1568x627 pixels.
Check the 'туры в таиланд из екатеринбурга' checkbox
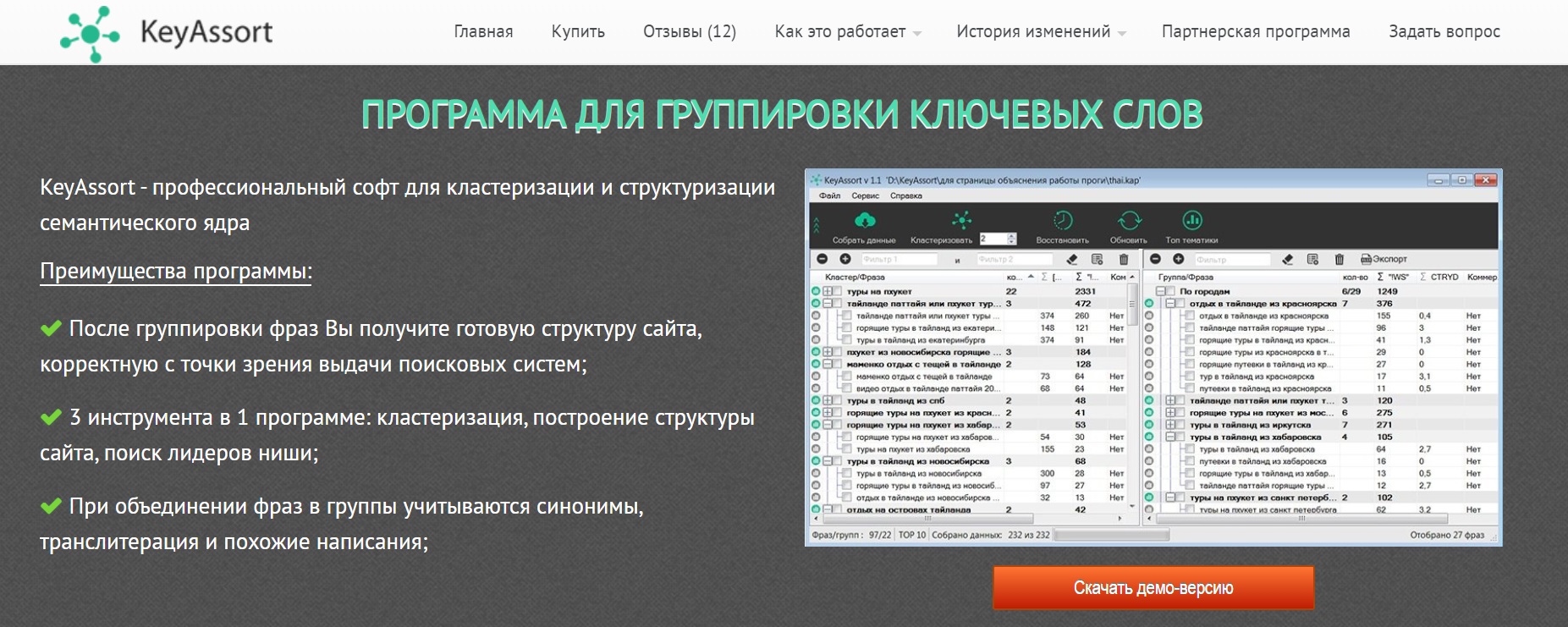click(846, 340)
